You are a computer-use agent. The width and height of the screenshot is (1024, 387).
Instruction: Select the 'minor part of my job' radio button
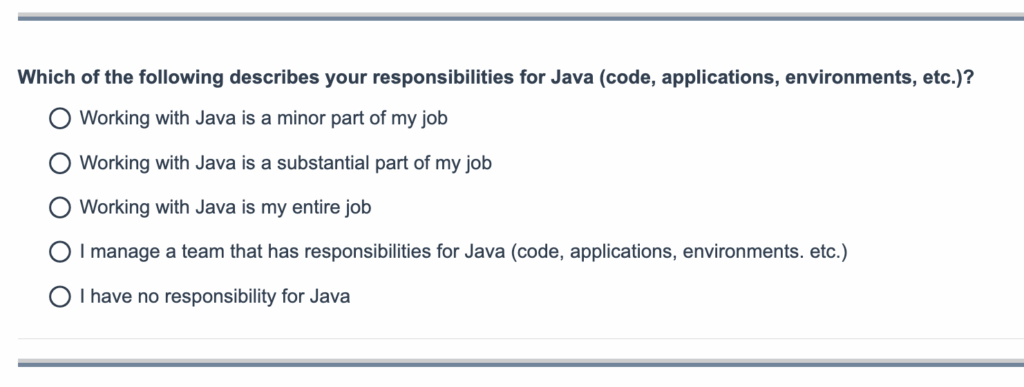pos(60,119)
